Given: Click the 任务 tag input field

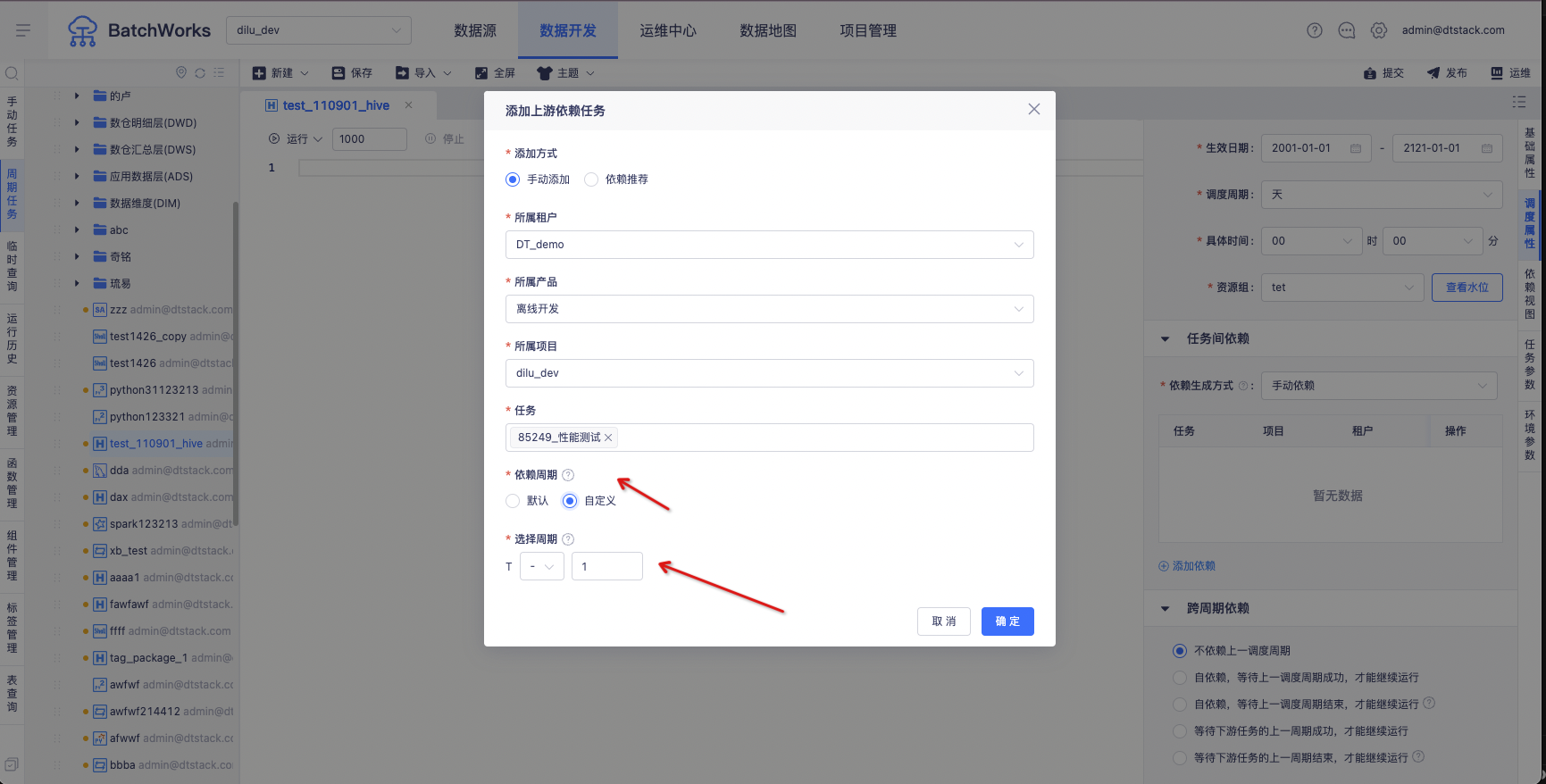Looking at the screenshot, I should tap(770, 438).
